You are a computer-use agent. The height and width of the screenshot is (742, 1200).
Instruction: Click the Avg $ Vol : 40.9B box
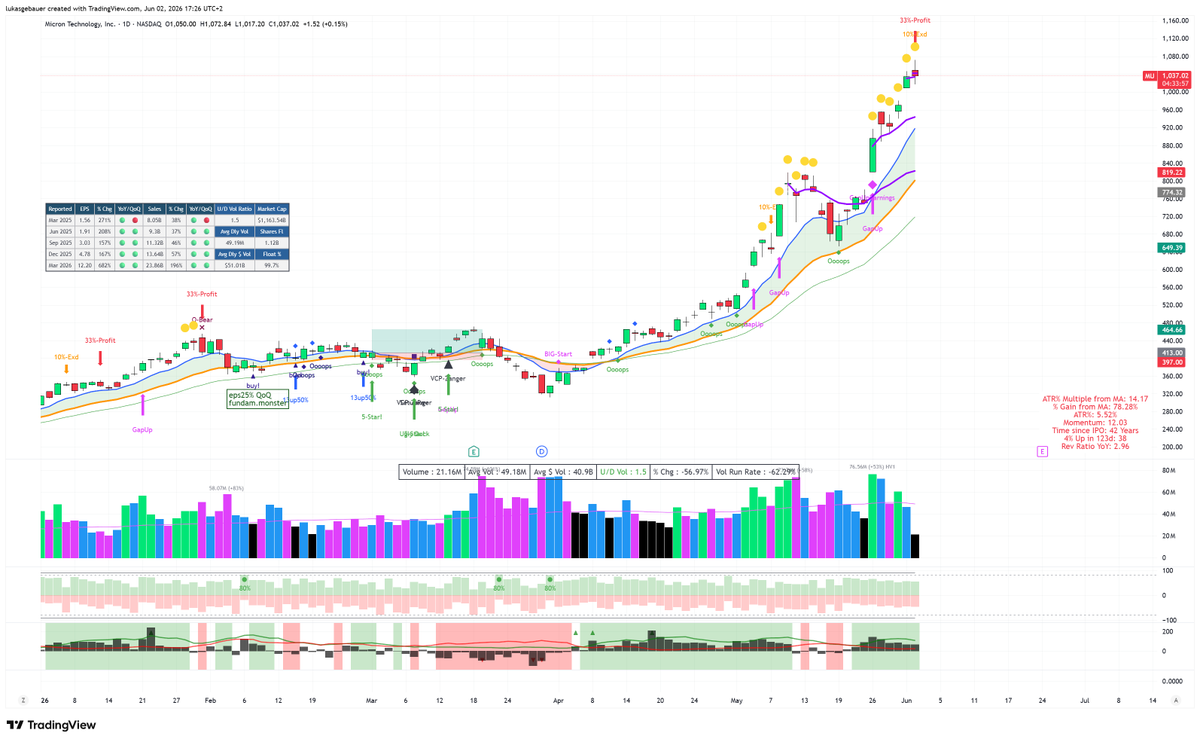pyautogui.click(x=563, y=471)
